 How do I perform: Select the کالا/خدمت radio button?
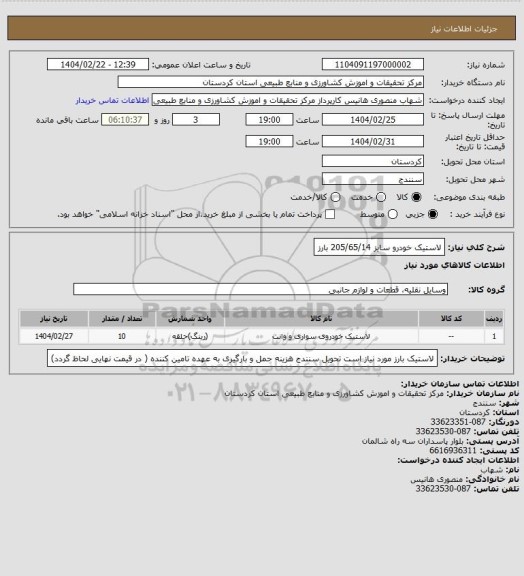coord(335,197)
